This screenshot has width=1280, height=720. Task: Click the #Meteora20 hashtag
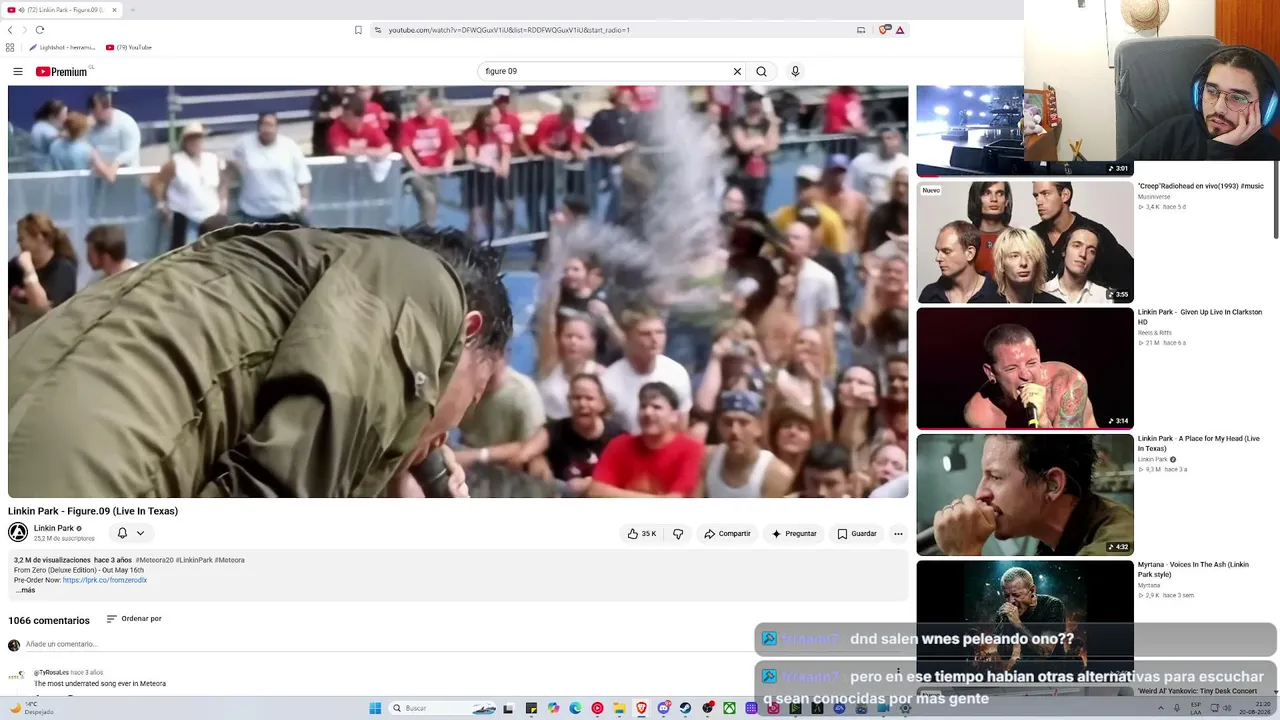tap(154, 560)
